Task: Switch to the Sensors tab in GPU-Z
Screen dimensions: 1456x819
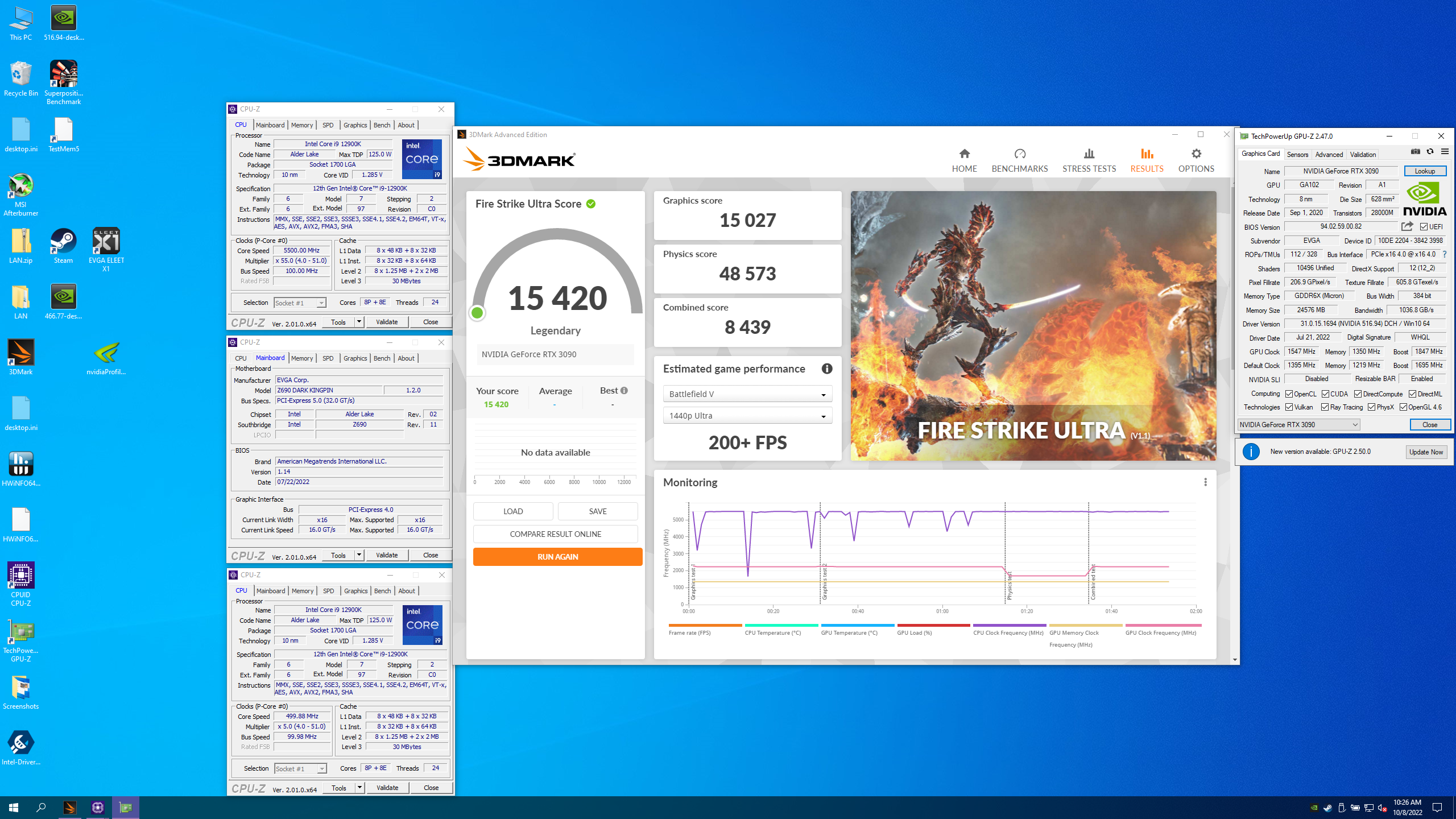Action: (1297, 154)
